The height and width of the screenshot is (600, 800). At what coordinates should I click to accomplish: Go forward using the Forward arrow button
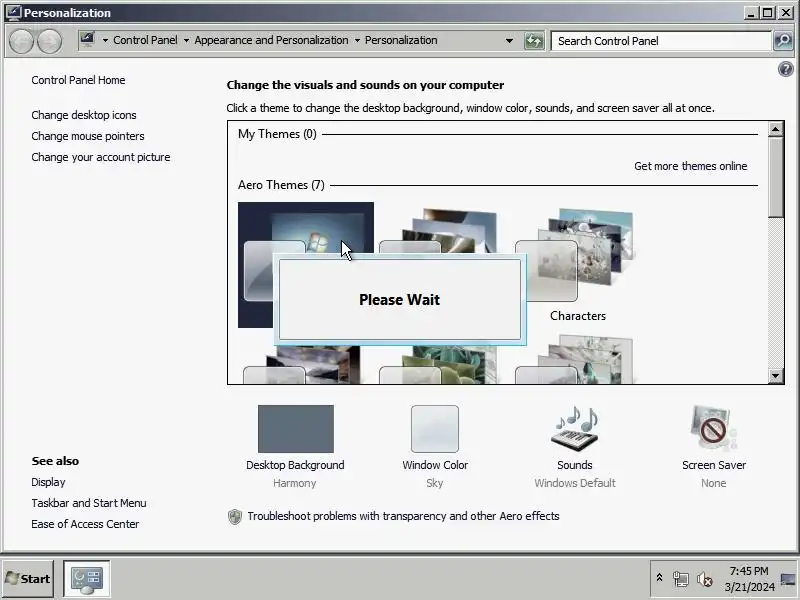[49, 41]
